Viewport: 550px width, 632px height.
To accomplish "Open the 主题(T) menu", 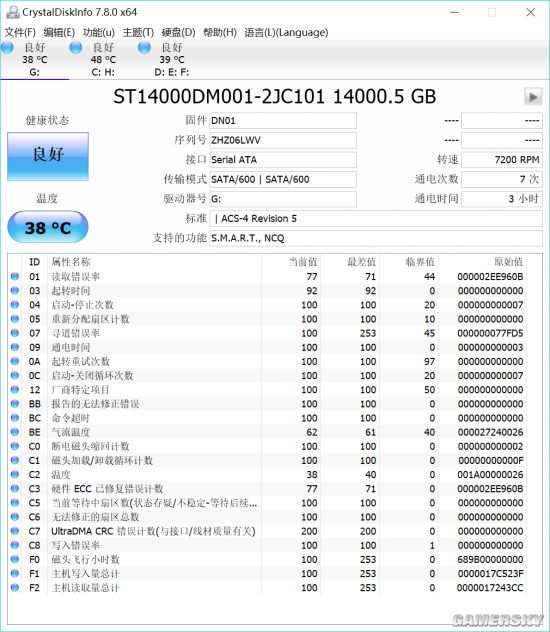I will [138, 32].
